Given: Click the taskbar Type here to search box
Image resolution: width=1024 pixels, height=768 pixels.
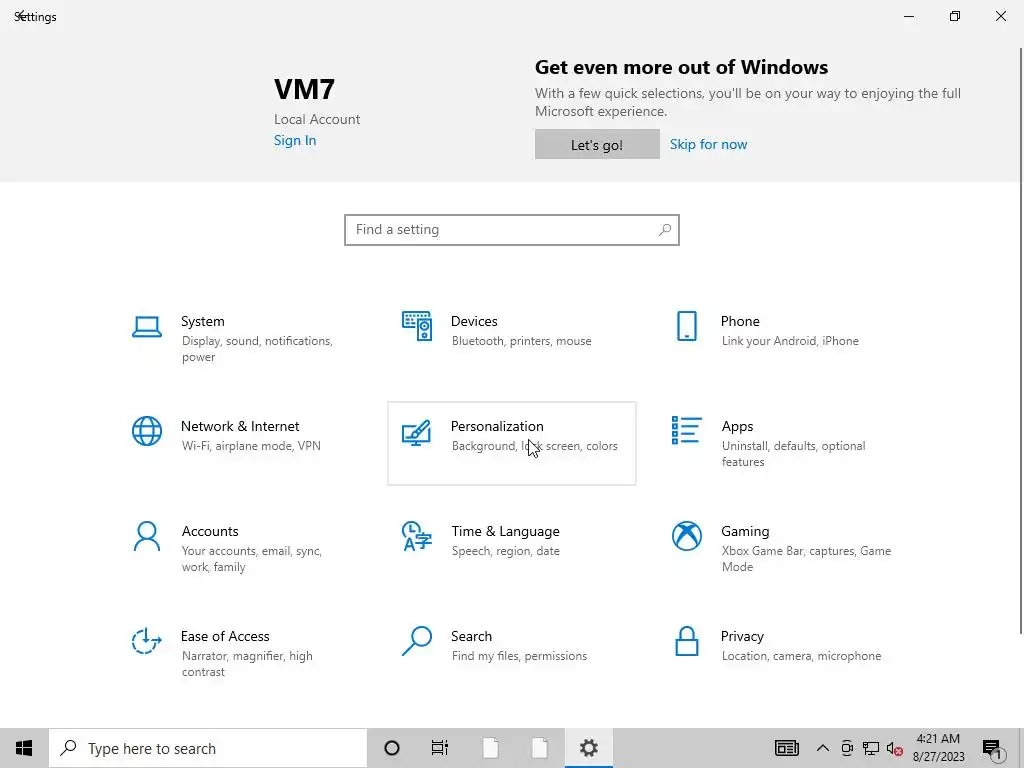Looking at the screenshot, I should [x=208, y=748].
